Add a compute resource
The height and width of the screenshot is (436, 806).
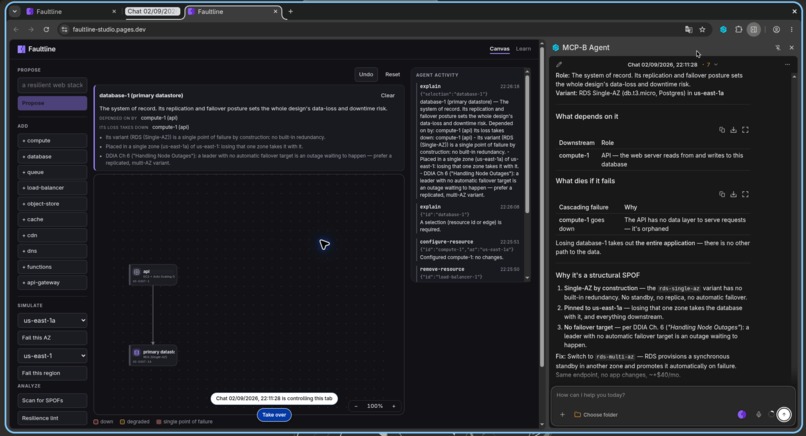click(52, 140)
